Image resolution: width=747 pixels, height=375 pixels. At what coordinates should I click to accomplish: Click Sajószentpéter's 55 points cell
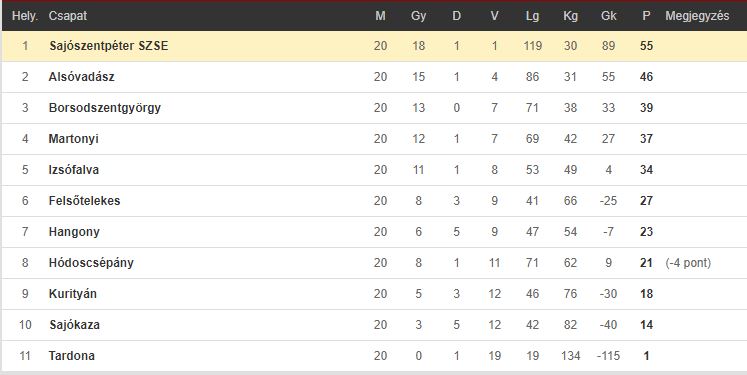[646, 46]
